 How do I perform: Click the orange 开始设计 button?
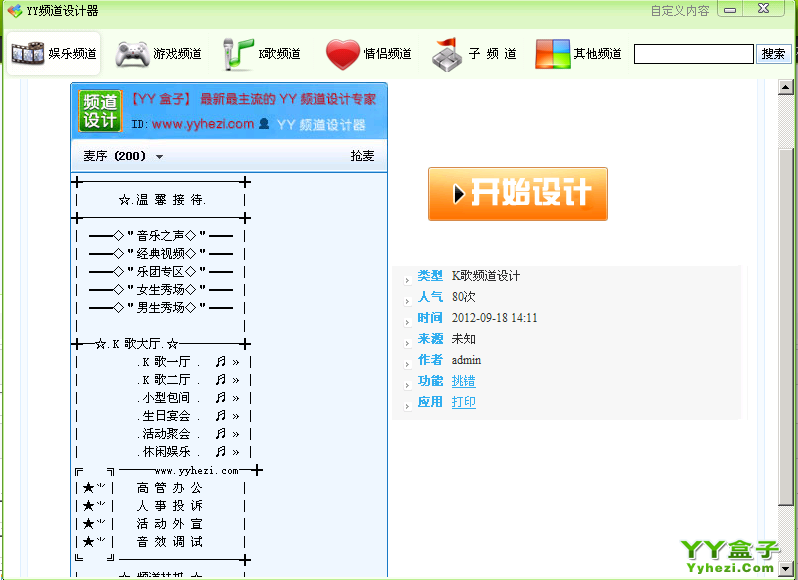pos(518,194)
